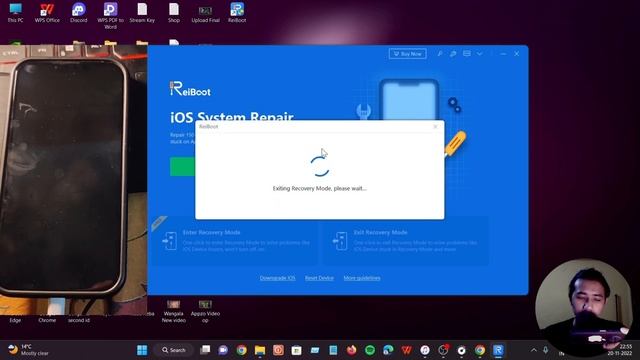Click the Buy Now button in ReiBoot
The height and width of the screenshot is (360, 640).
pyautogui.click(x=407, y=54)
